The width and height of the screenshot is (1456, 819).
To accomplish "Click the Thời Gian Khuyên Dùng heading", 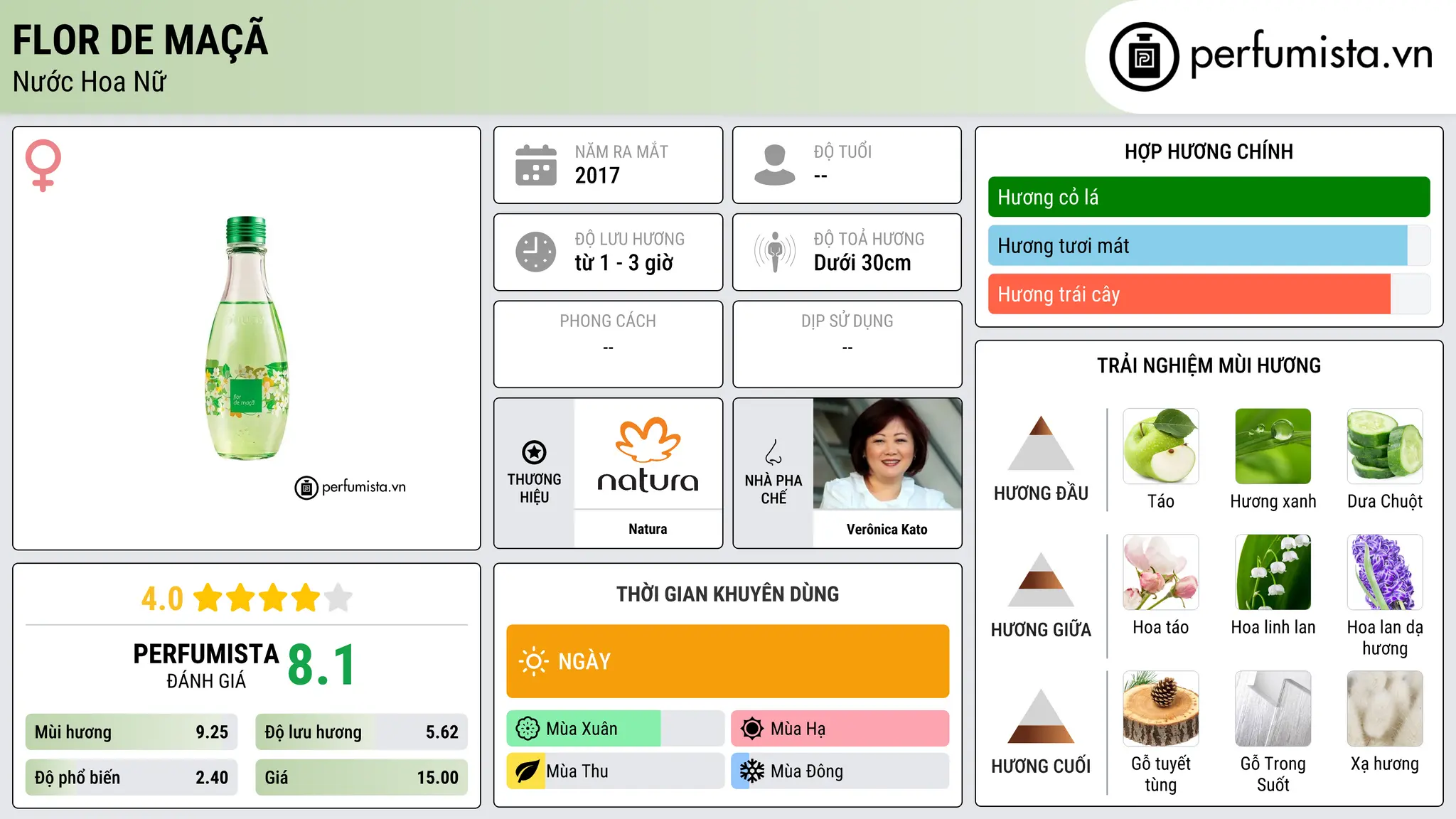I will tap(727, 594).
